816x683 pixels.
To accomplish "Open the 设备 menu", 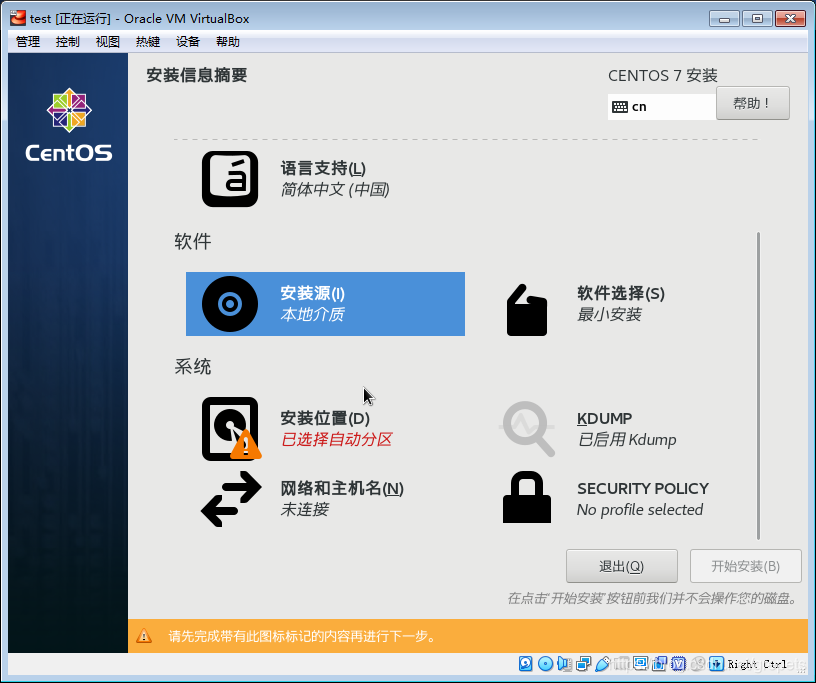I will pos(188,42).
